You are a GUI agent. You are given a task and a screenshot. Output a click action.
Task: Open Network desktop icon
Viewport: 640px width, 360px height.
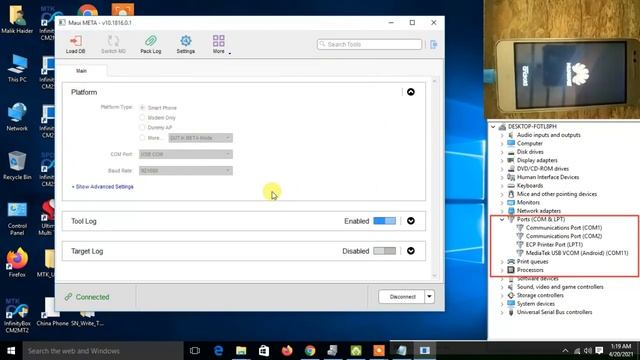click(x=17, y=117)
